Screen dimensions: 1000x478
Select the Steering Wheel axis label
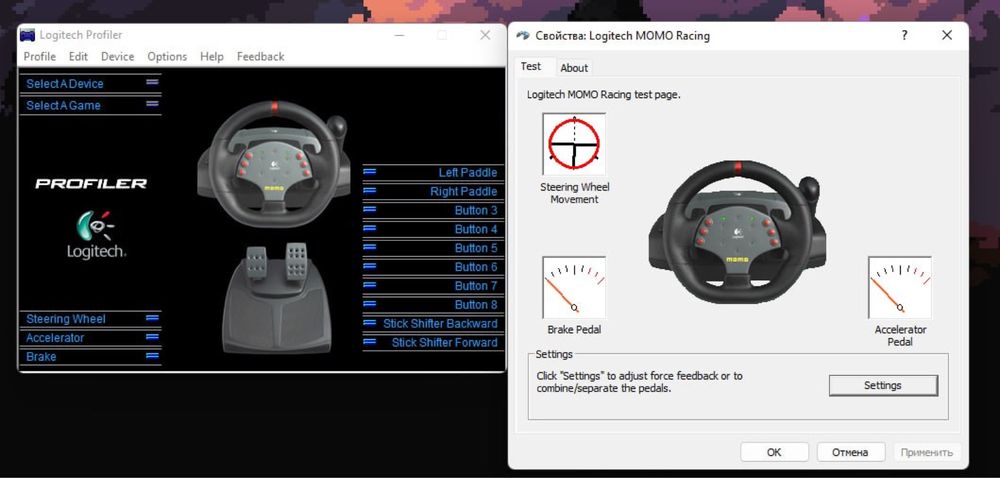coord(66,319)
